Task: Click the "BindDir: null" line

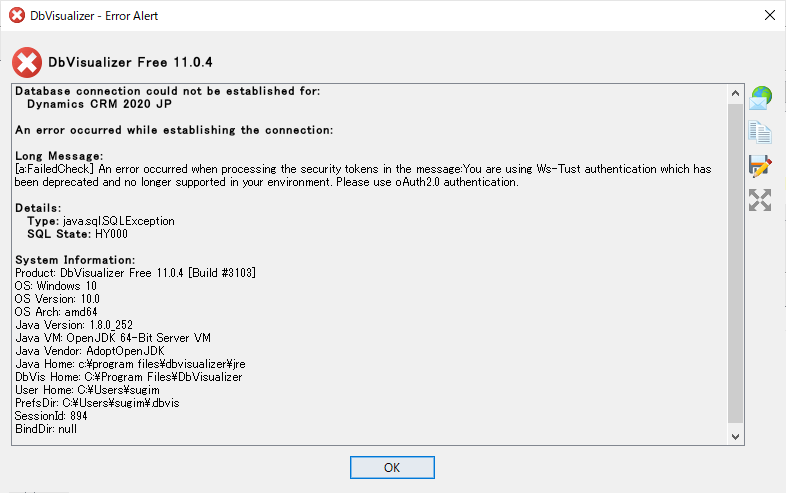Action: [x=46, y=429]
